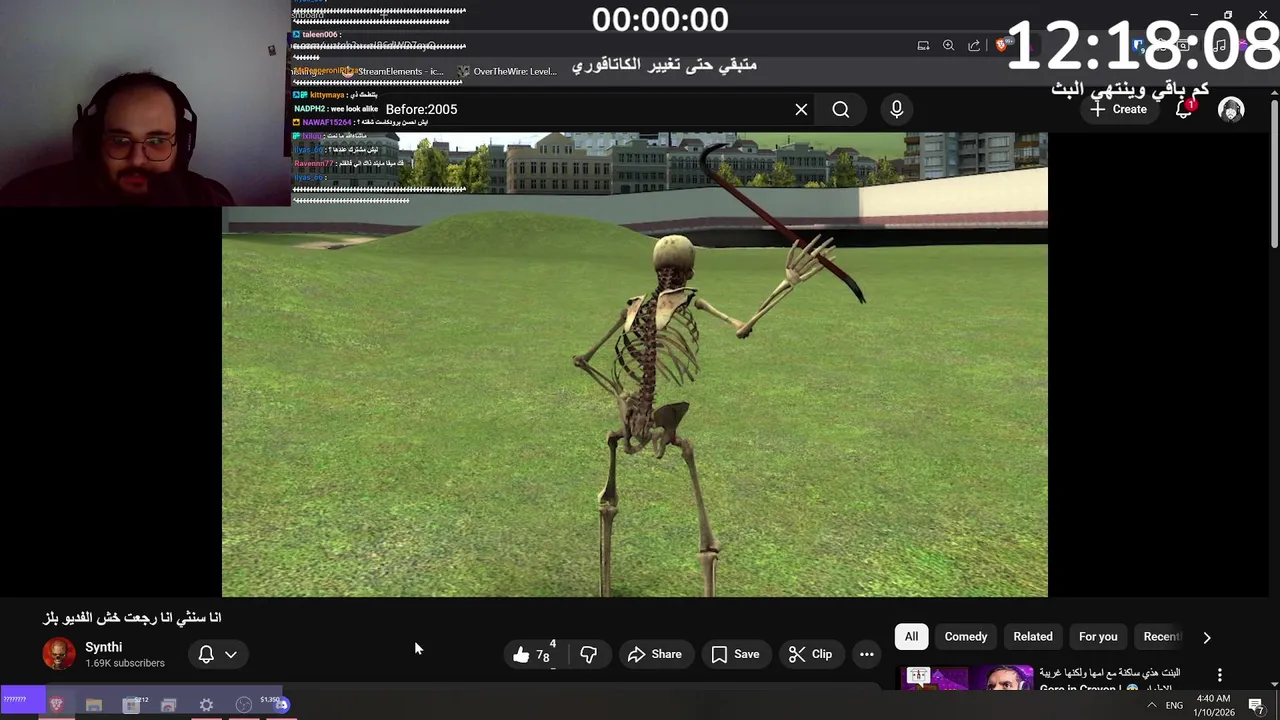Open File Explorer from taskbar
This screenshot has width=1280, height=720.
tap(94, 705)
